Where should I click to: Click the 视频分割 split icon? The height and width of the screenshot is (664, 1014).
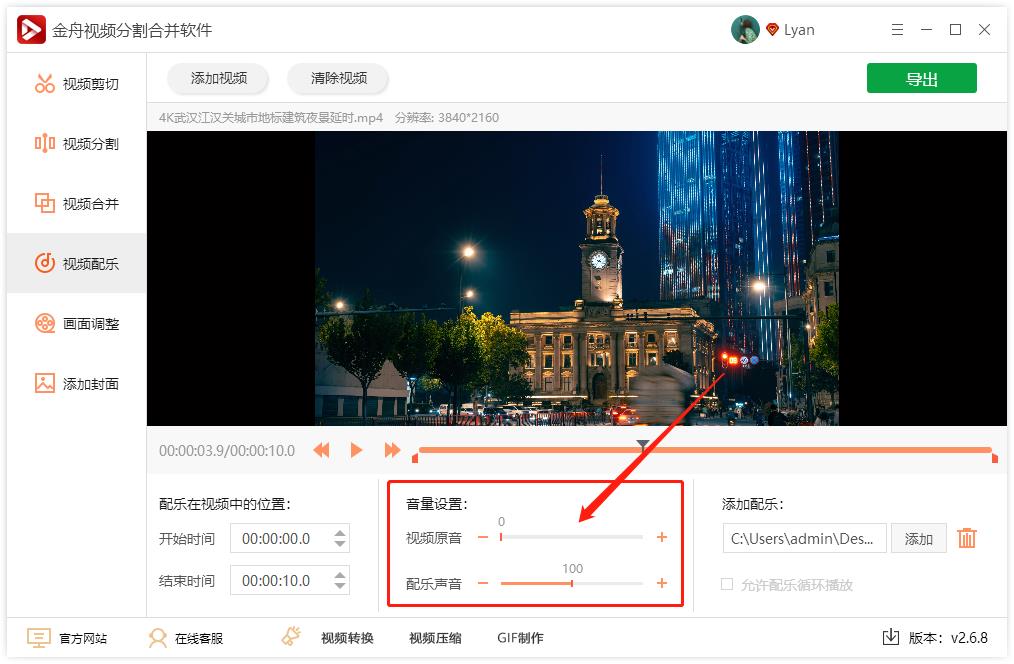[45, 143]
